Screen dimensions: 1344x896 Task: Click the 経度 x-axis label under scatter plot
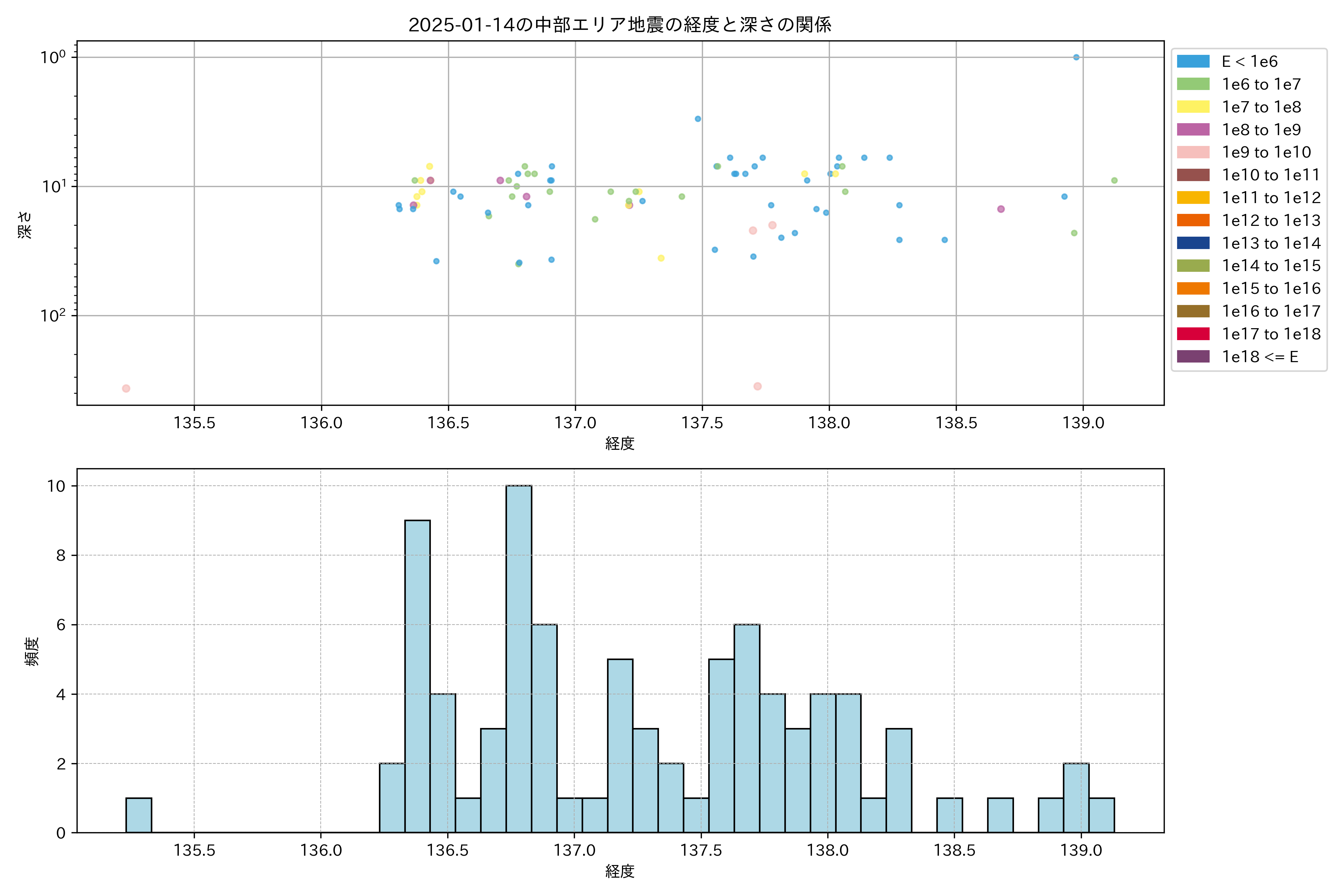coord(619,444)
